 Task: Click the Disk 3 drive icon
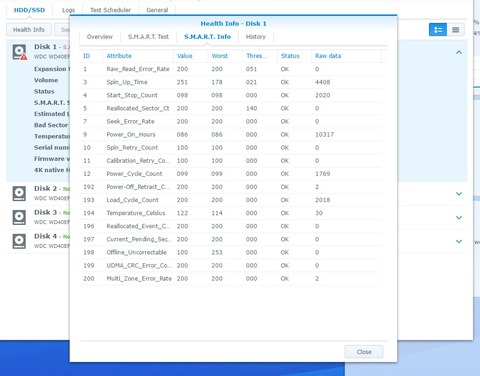point(19,217)
